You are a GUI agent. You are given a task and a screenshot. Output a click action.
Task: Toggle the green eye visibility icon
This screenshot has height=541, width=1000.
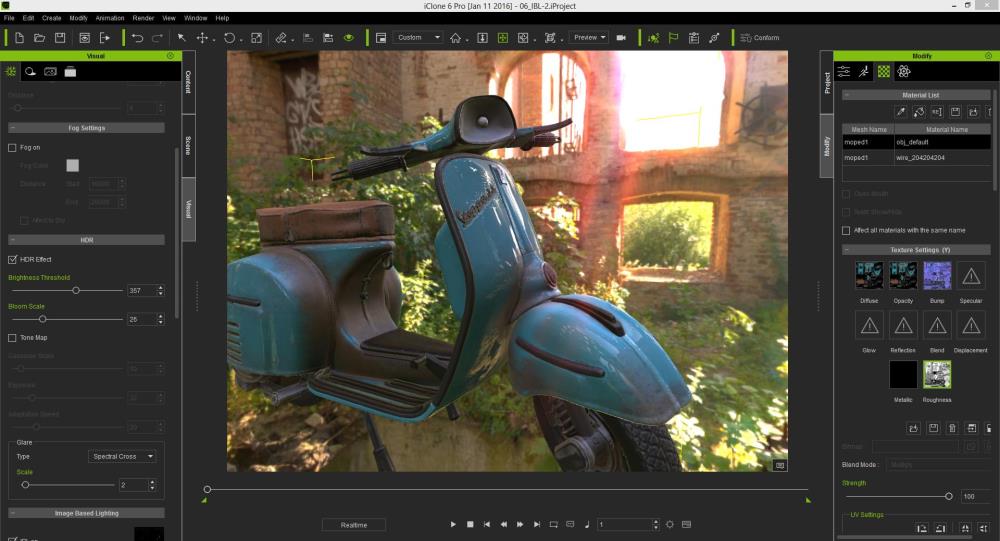click(349, 38)
